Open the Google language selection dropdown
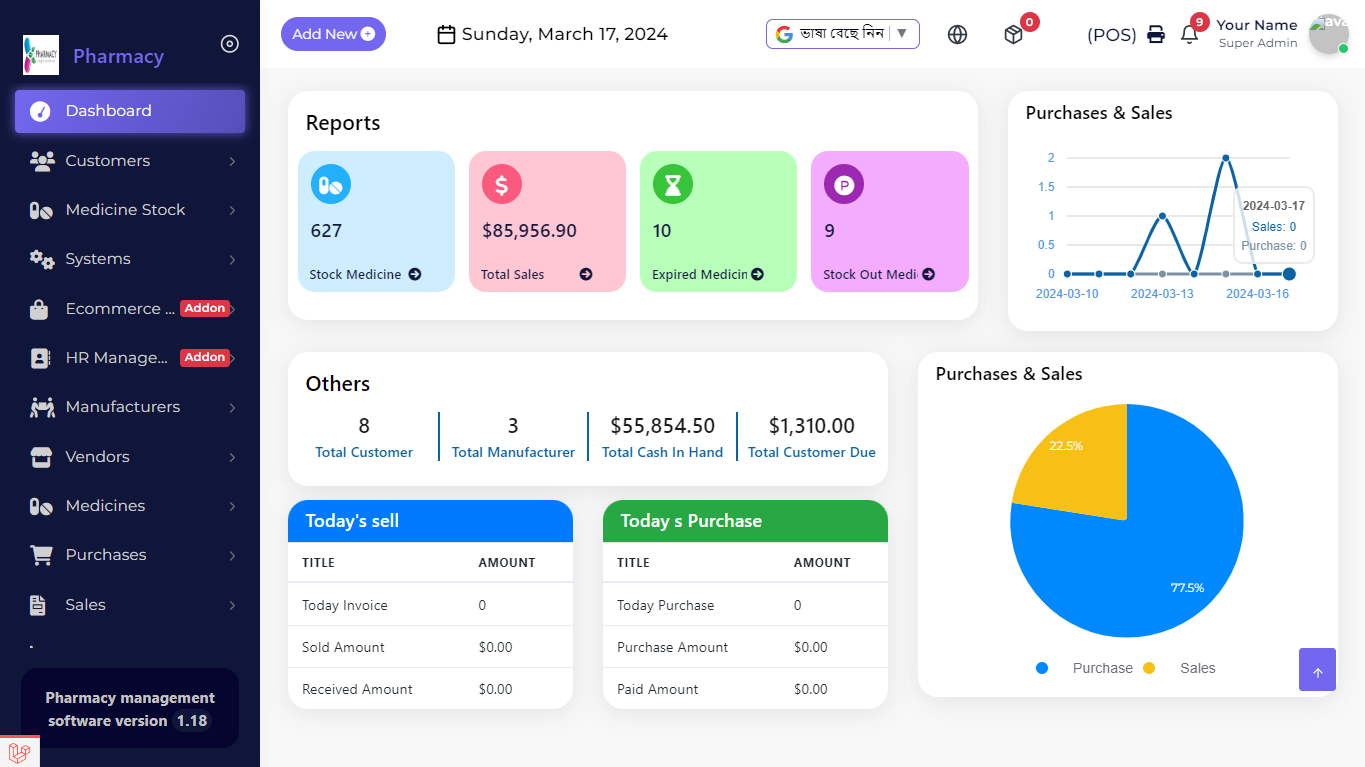This screenshot has height=767, width=1365. (842, 34)
